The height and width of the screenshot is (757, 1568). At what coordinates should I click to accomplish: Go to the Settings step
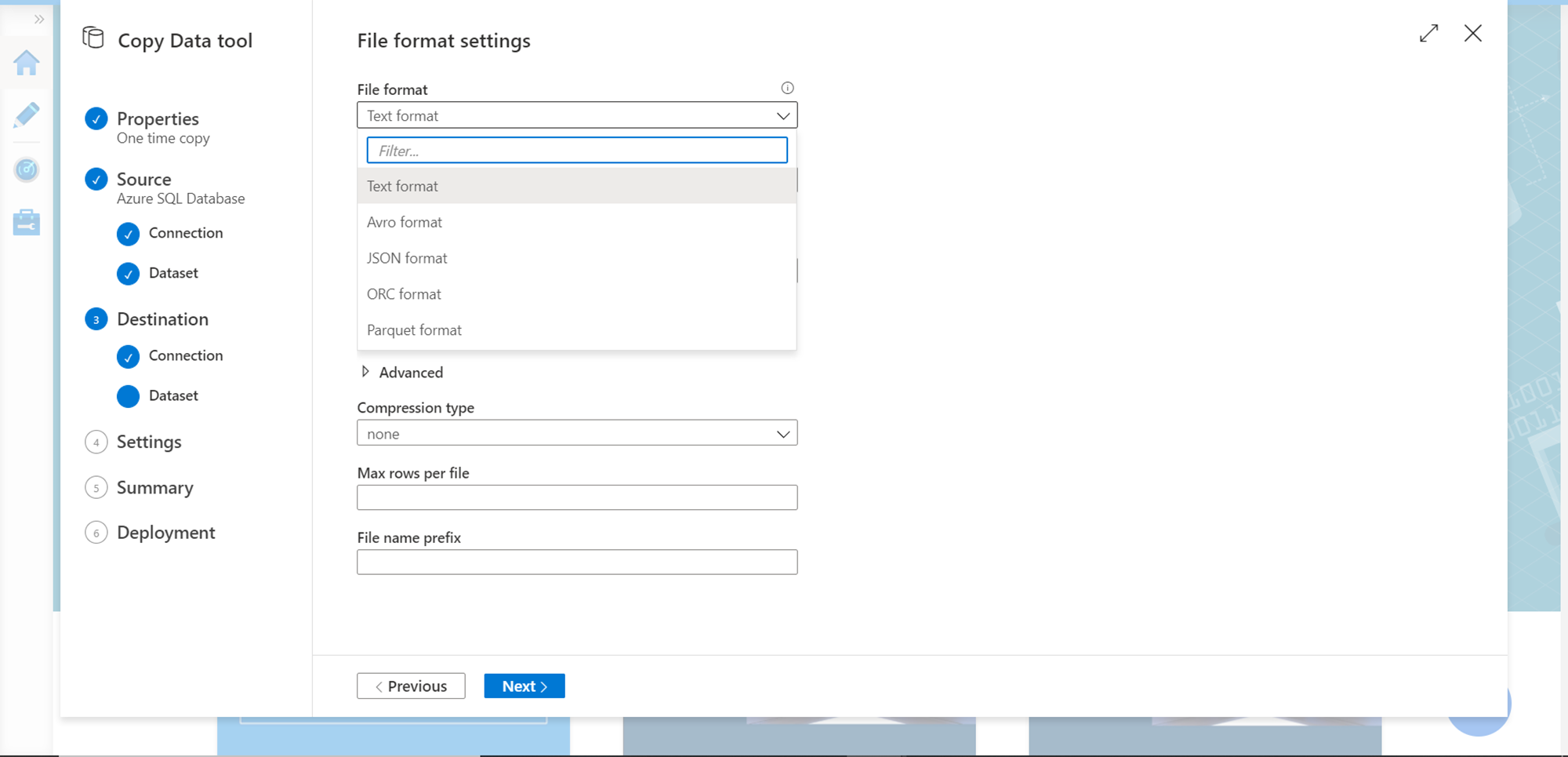click(149, 442)
